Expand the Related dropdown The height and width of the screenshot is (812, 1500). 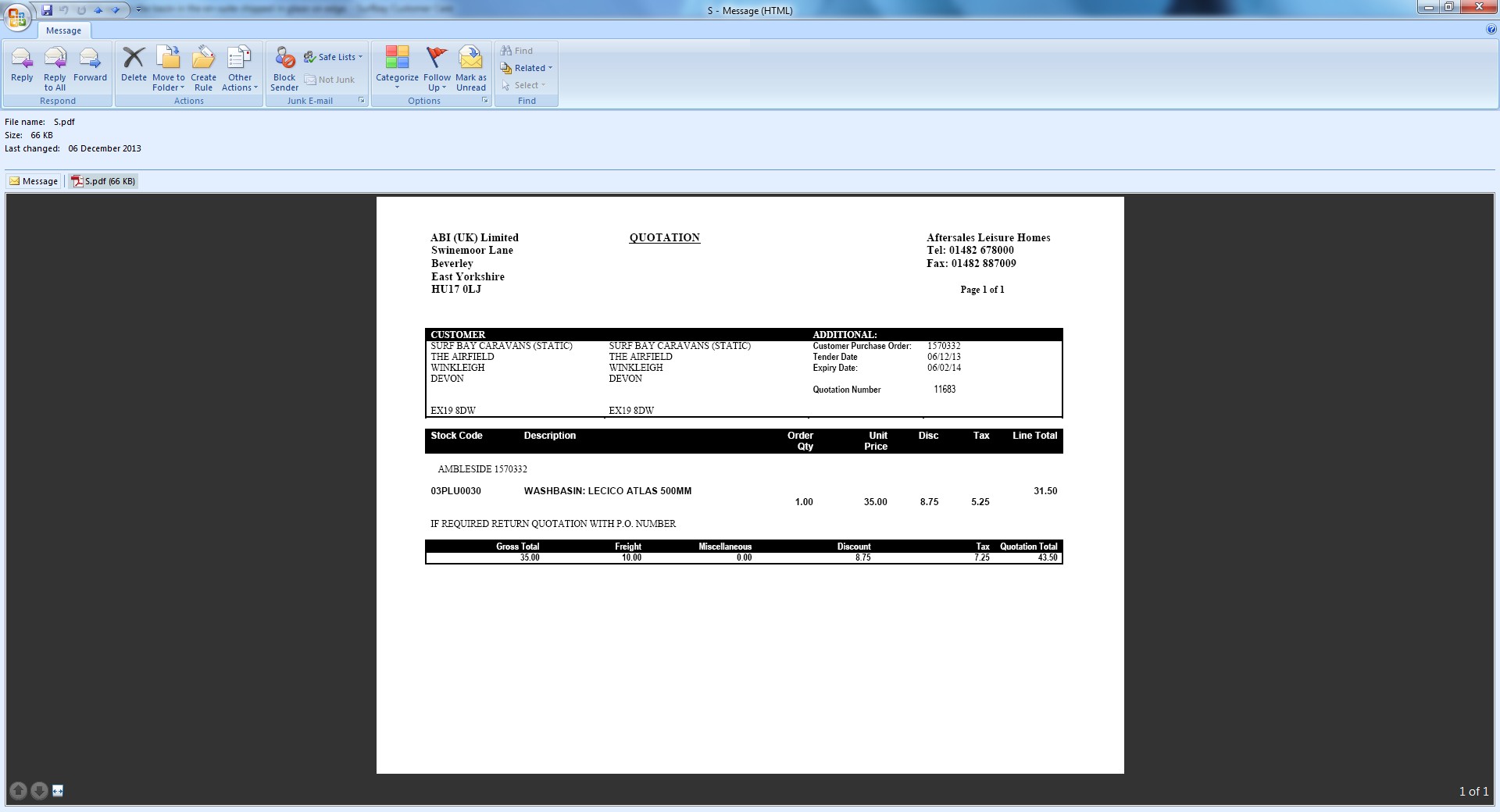coord(526,68)
